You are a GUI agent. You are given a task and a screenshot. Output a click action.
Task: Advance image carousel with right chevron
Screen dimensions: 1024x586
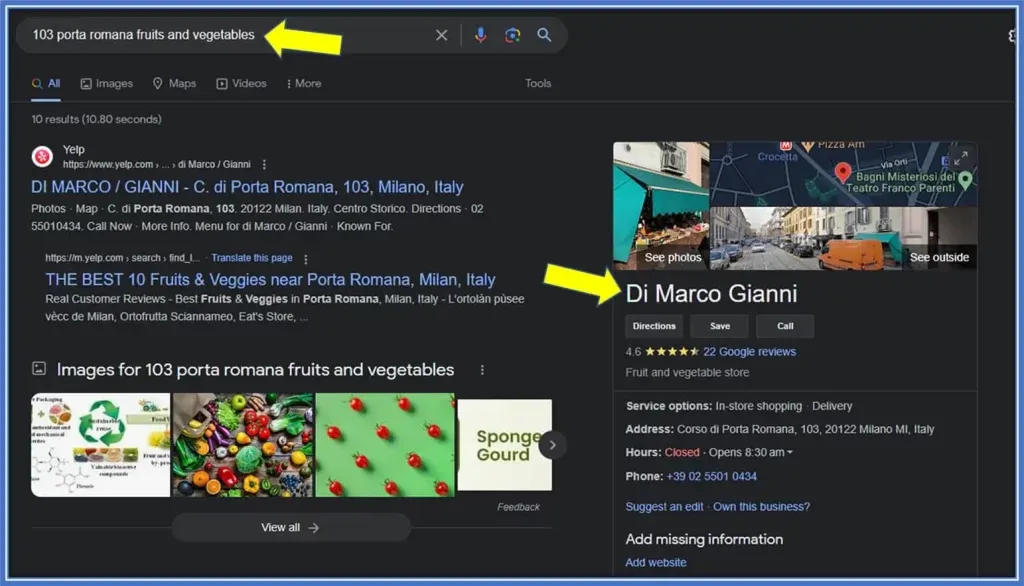[552, 446]
